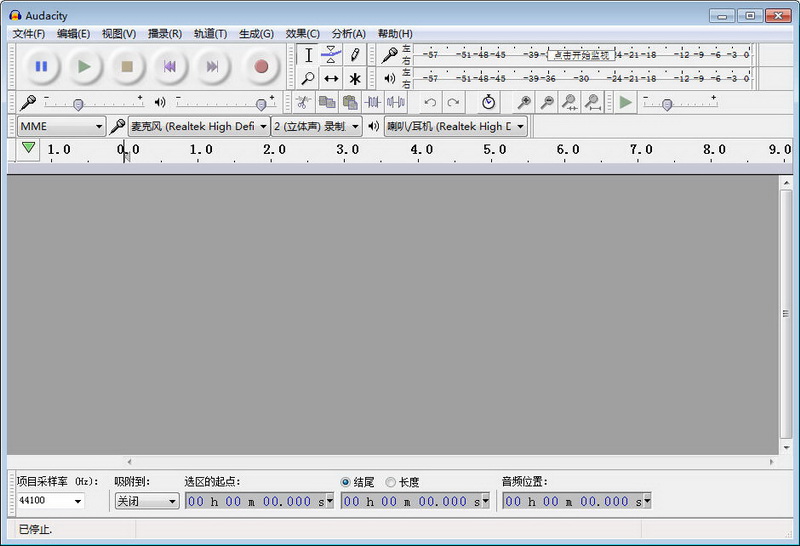This screenshot has height=546, width=800.
Task: Click the timeline ruler at 3.0
Action: pos(347,150)
